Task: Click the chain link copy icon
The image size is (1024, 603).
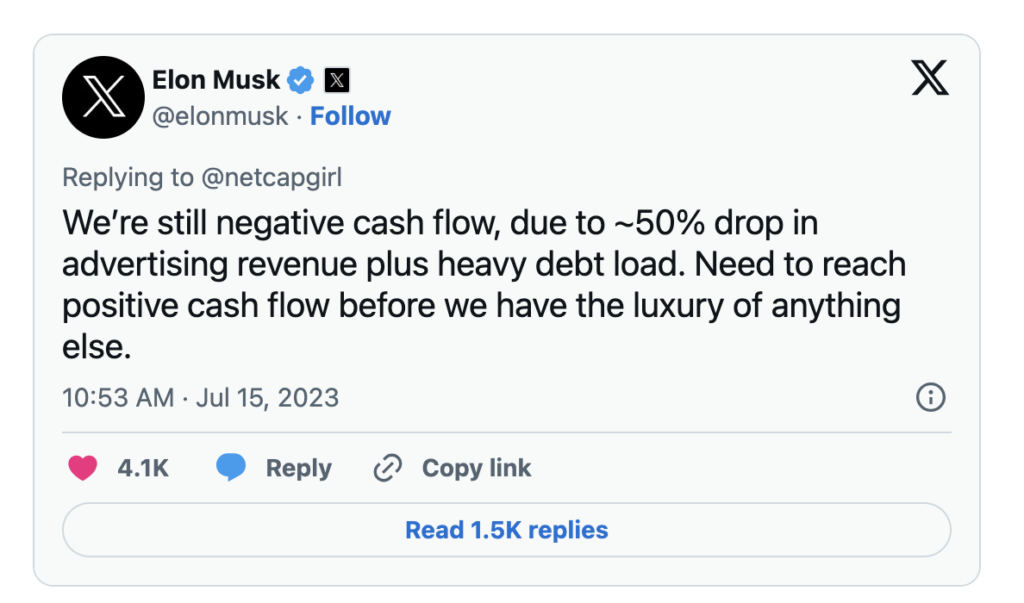Action: tap(387, 468)
